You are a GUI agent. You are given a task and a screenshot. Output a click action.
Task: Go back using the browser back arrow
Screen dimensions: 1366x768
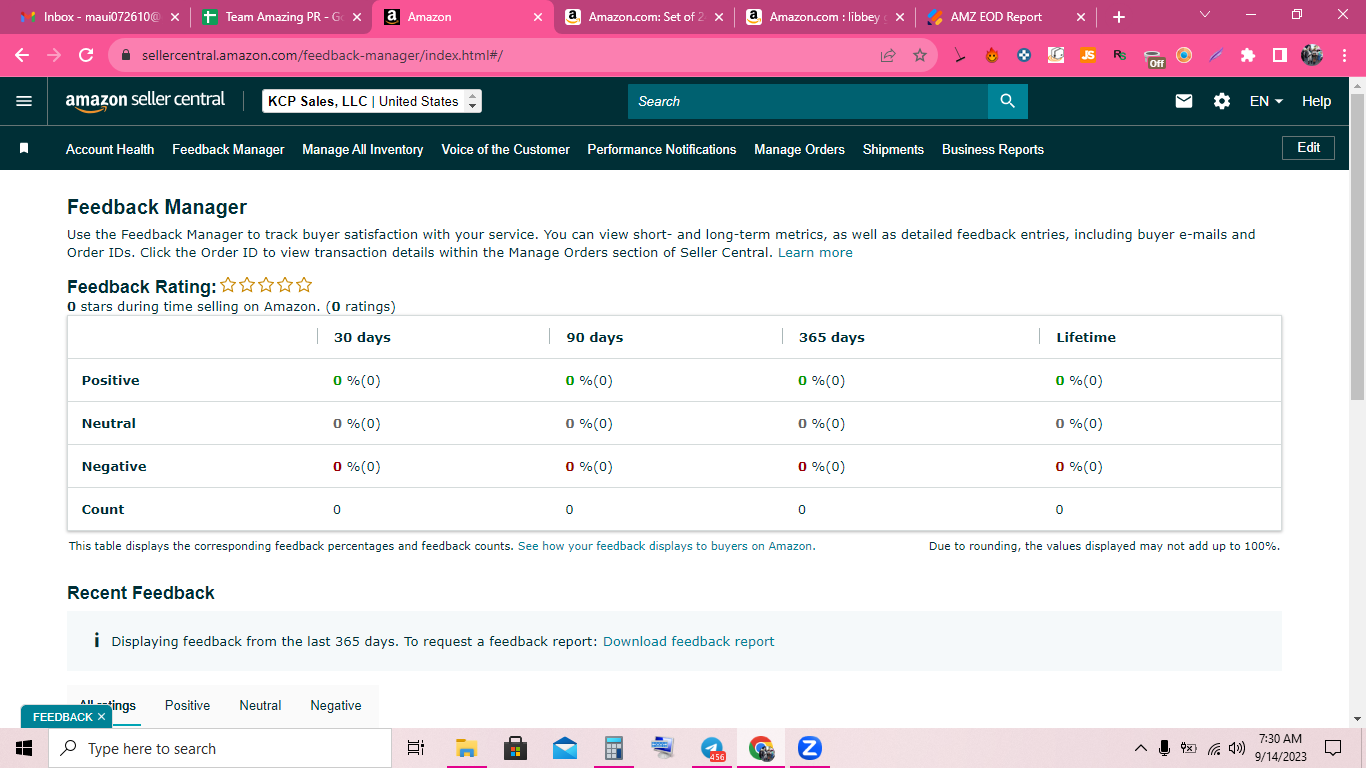(22, 55)
